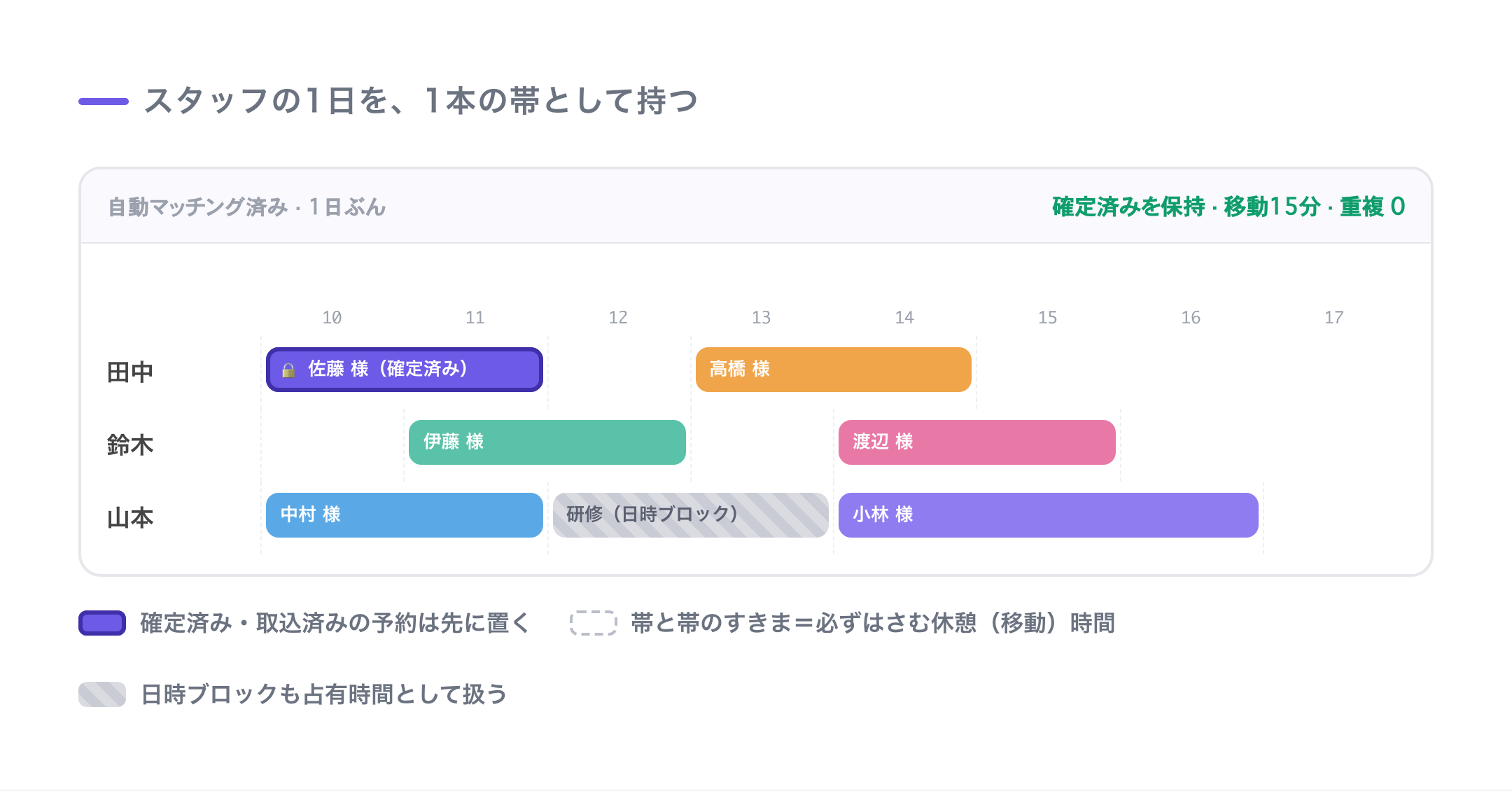
Task: Click the 13 hour label
Action: point(762,318)
